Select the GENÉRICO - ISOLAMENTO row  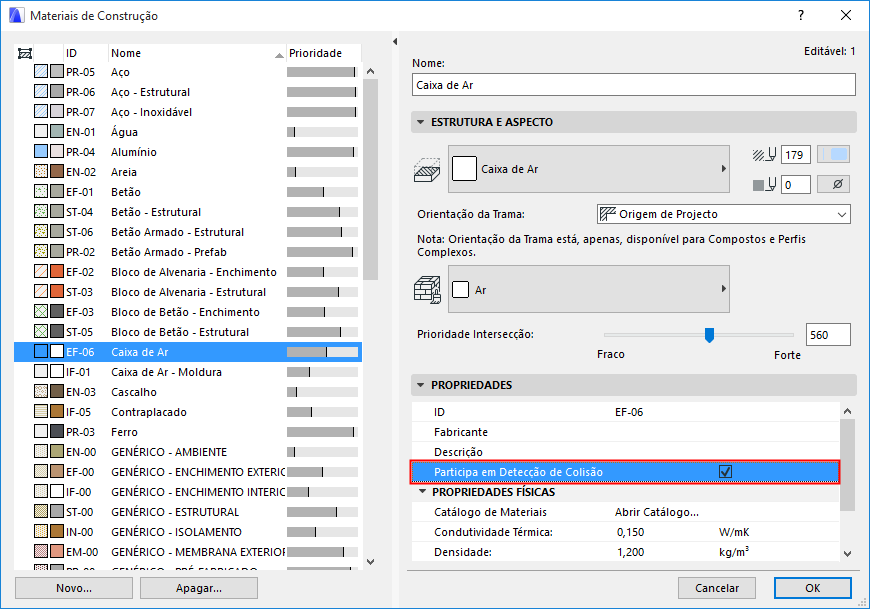(x=188, y=531)
